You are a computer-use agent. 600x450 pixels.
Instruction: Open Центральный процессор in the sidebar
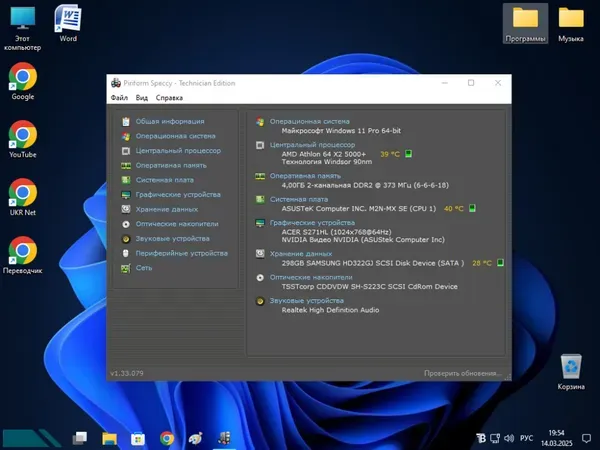tap(178, 151)
